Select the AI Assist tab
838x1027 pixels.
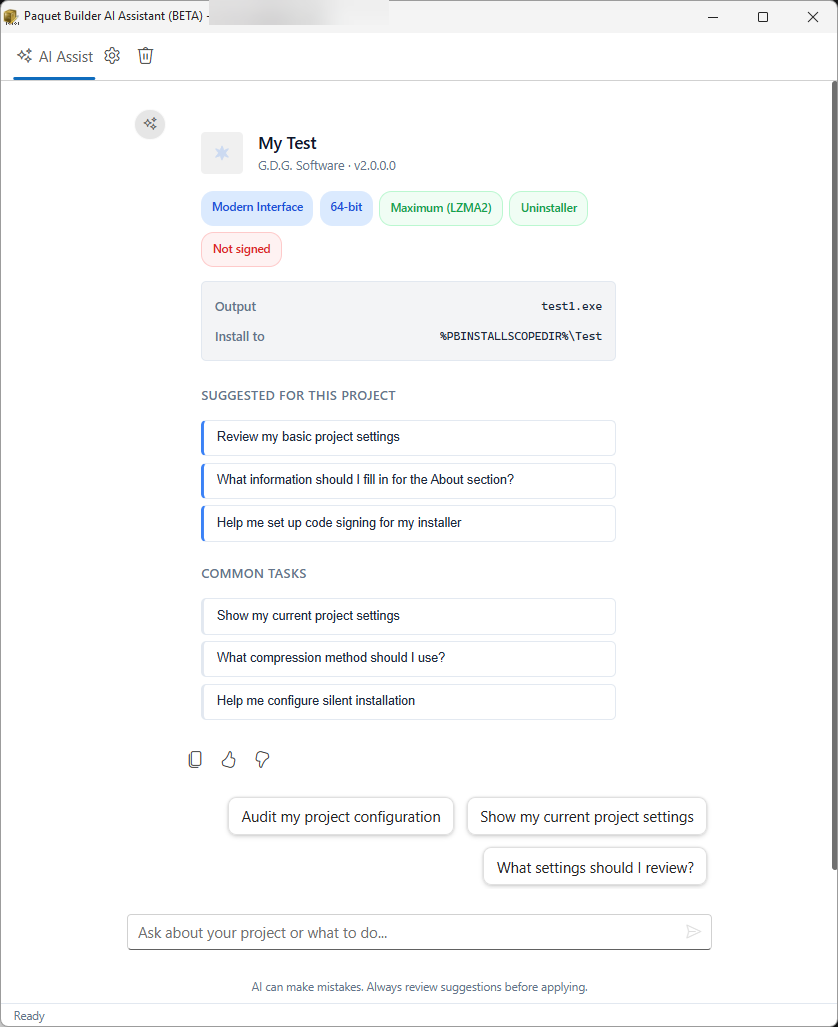click(54, 56)
